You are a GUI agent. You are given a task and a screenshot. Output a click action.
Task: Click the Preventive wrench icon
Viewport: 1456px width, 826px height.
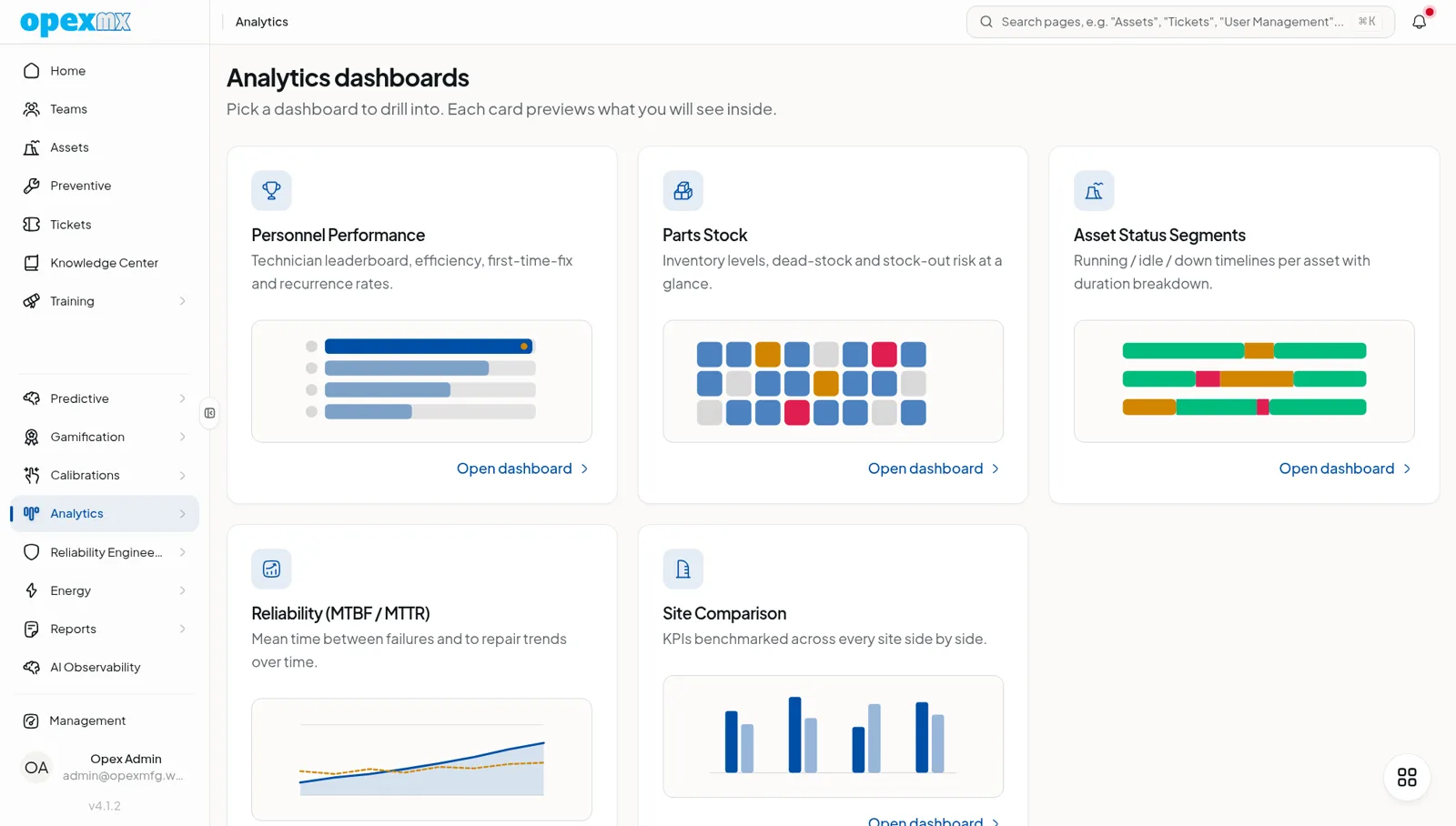[x=32, y=186]
